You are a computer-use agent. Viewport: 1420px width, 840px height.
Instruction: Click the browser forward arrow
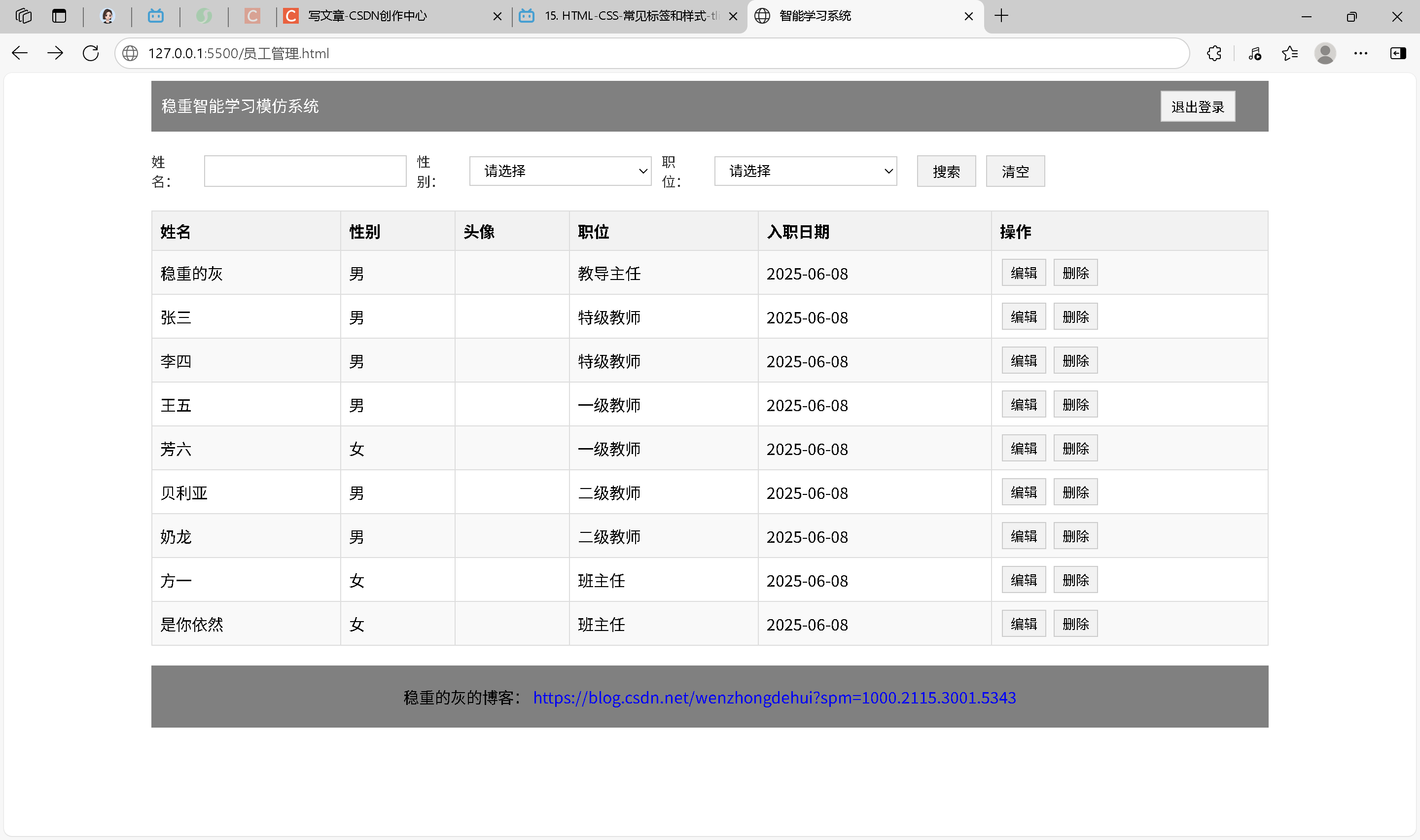pos(55,53)
